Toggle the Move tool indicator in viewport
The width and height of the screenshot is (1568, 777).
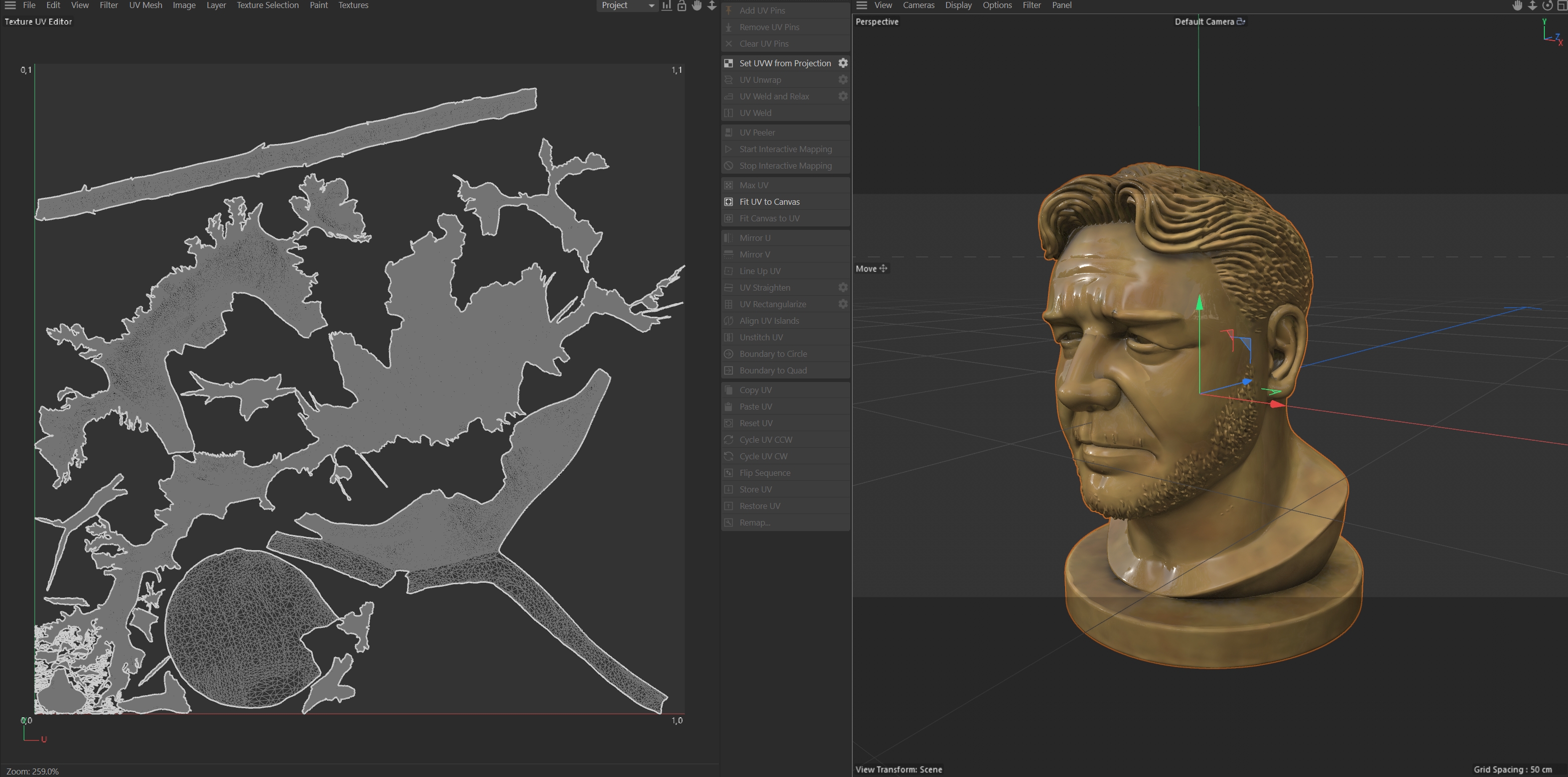pos(871,269)
